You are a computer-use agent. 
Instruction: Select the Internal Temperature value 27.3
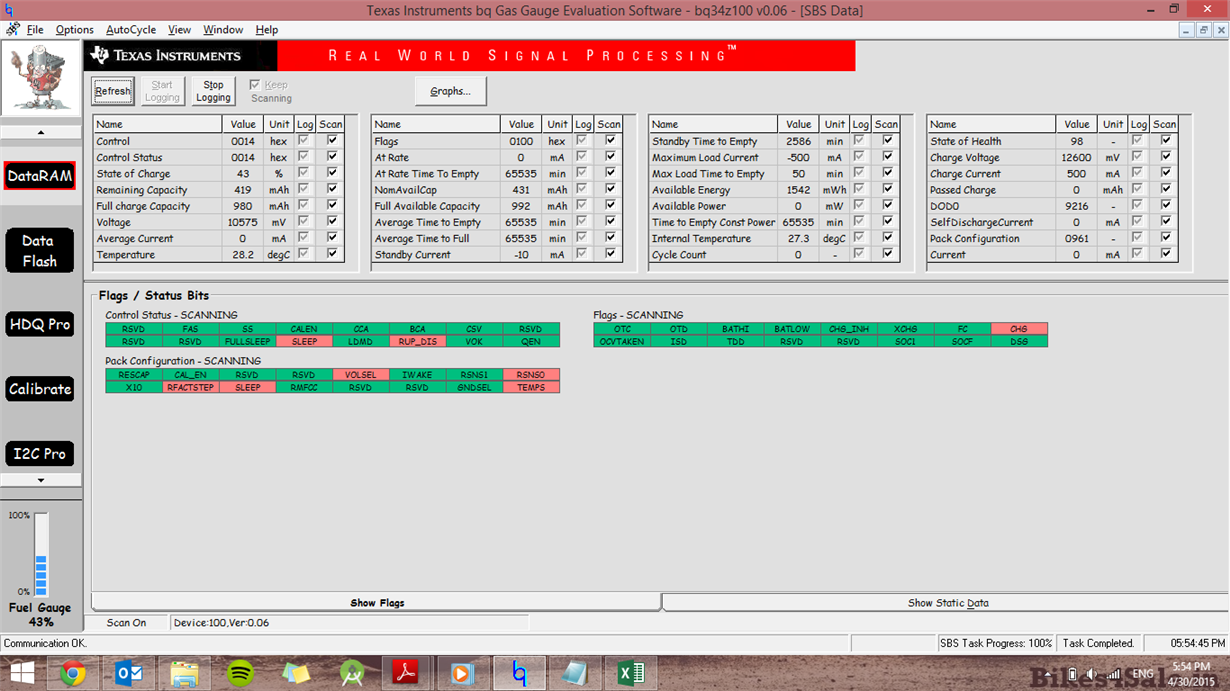799,238
